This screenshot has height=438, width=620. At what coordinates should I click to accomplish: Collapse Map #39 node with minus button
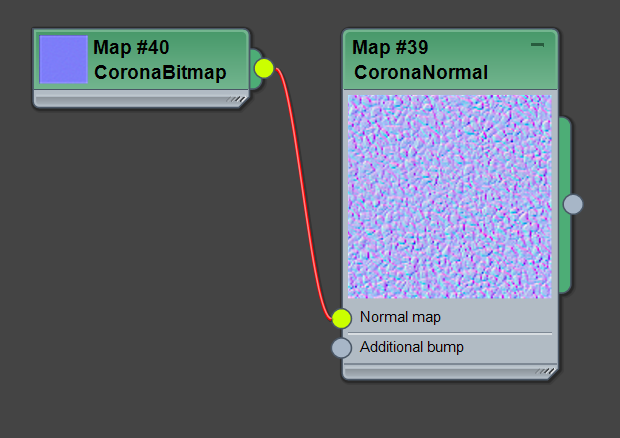click(x=537, y=45)
